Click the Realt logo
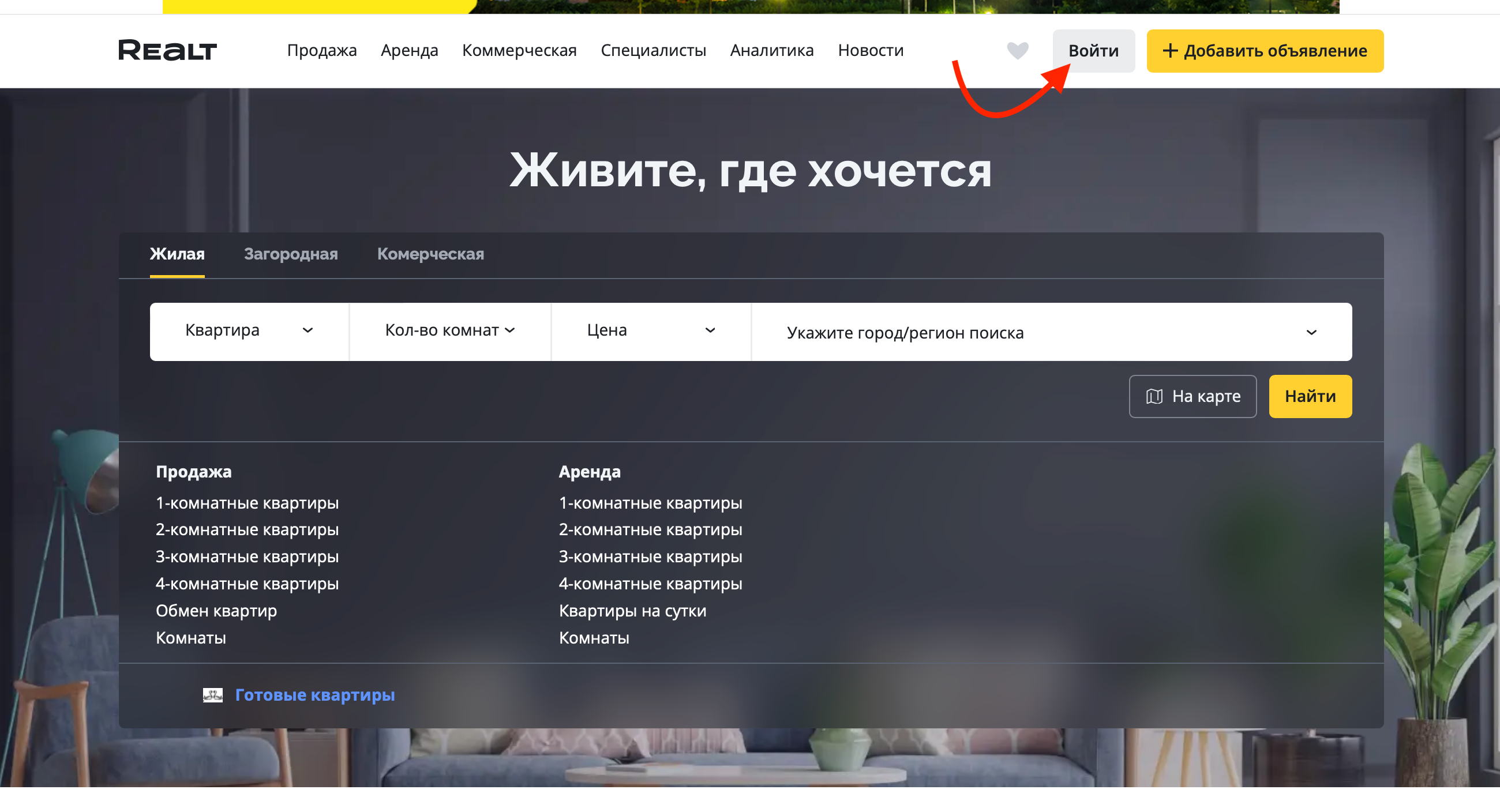1500x812 pixels. pyautogui.click(x=168, y=51)
